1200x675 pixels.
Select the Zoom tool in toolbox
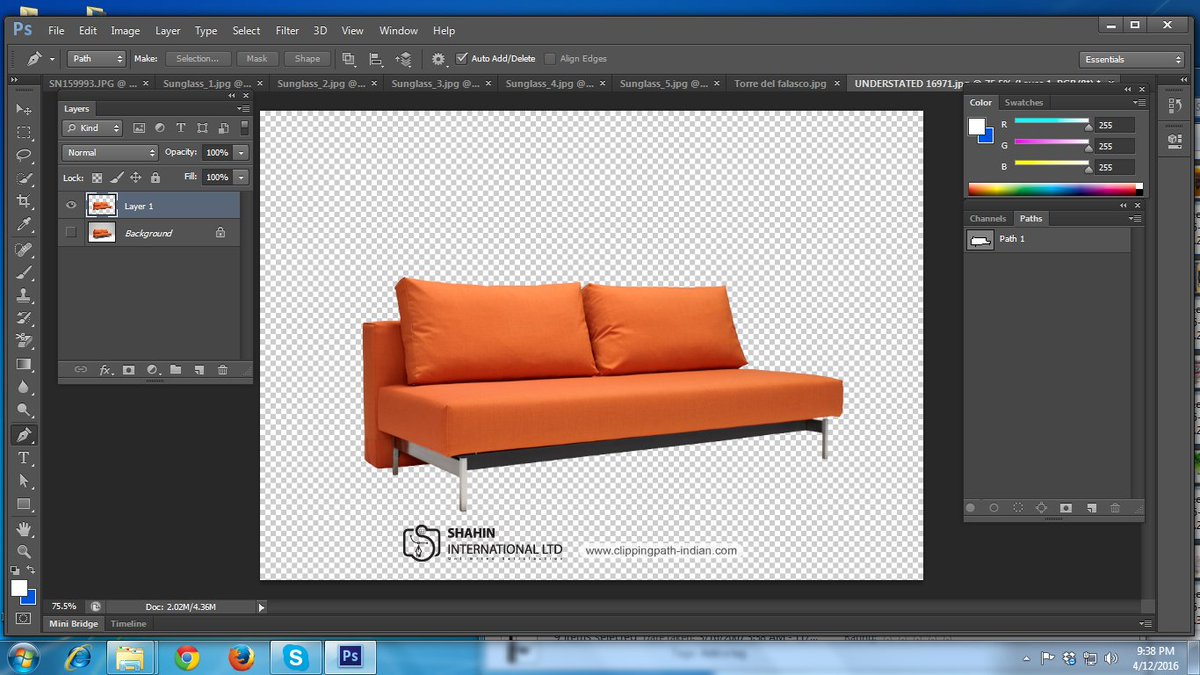click(x=24, y=551)
